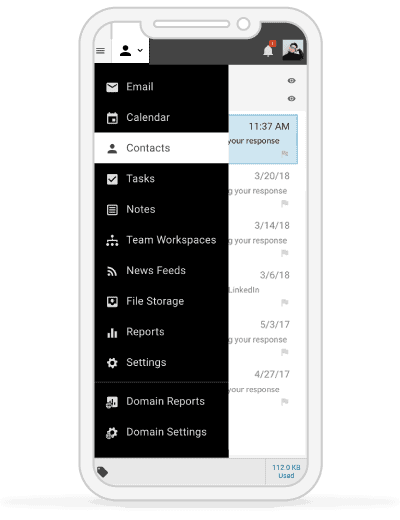Toggle the lower eye visibility icon
Screen dimensions: 400x520
coord(291,99)
